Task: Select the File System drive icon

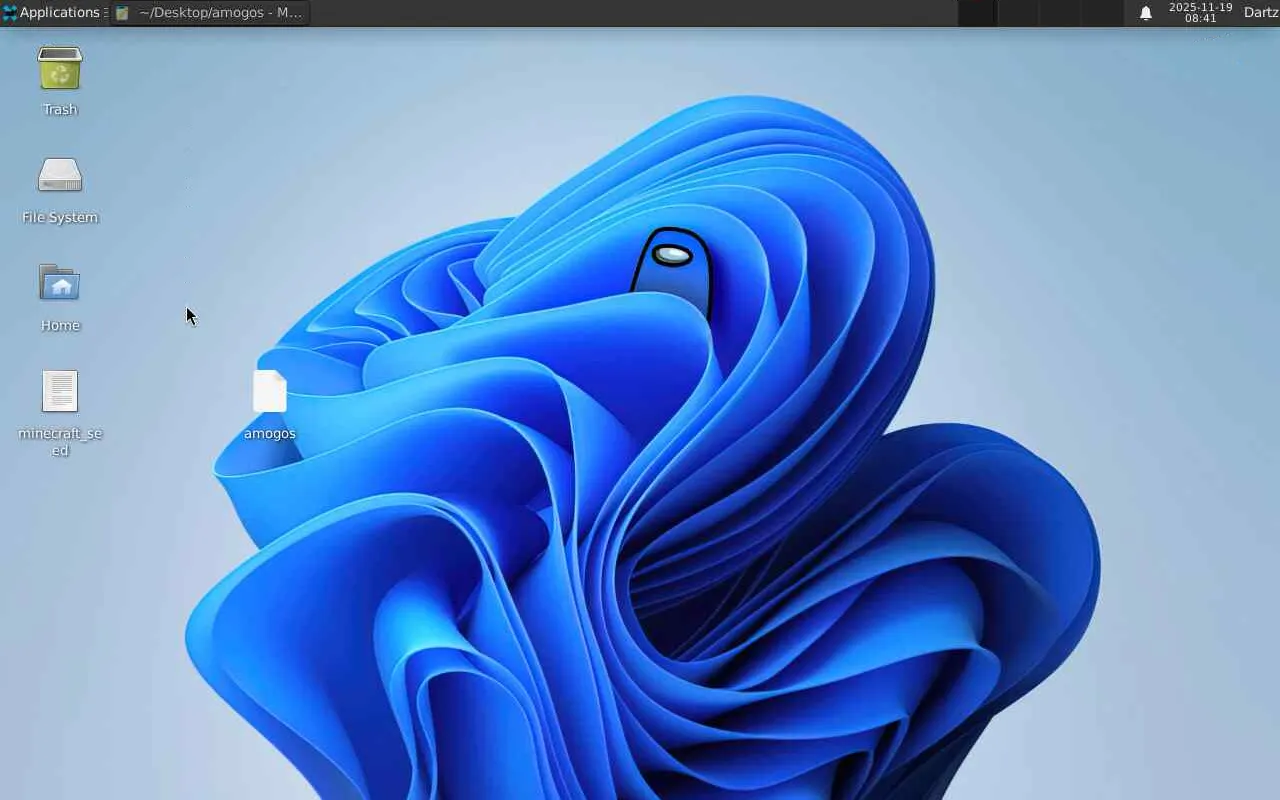Action: coord(60,176)
